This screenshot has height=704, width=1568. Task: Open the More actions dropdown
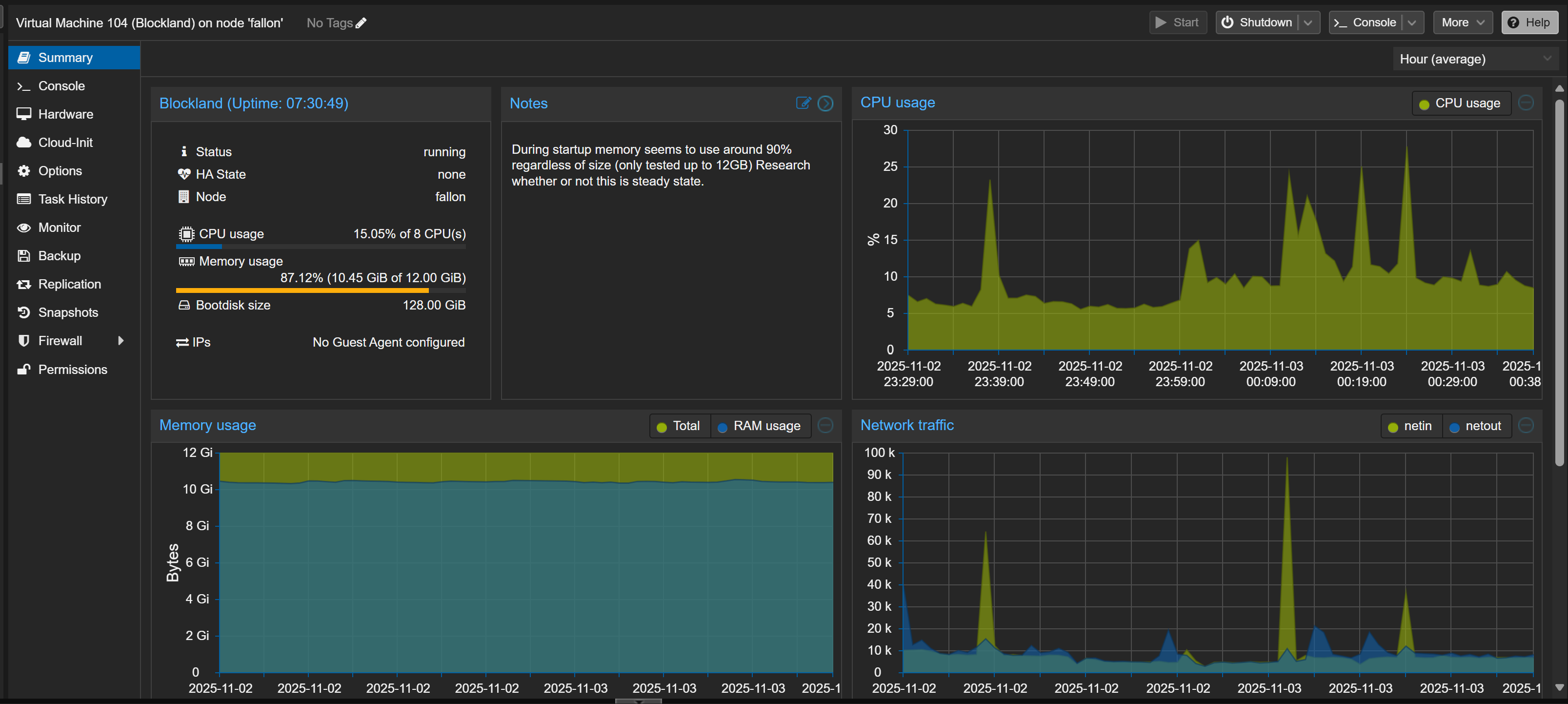[x=1462, y=22]
